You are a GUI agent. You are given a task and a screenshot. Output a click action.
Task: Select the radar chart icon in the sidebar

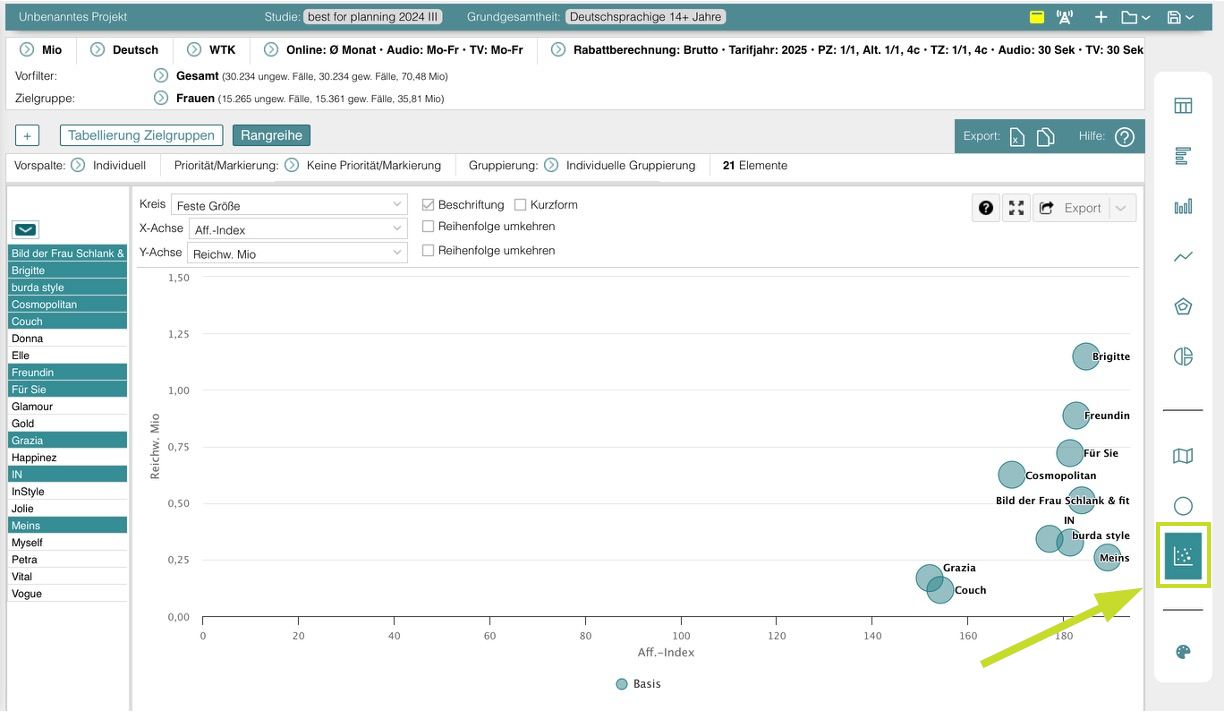point(1183,307)
